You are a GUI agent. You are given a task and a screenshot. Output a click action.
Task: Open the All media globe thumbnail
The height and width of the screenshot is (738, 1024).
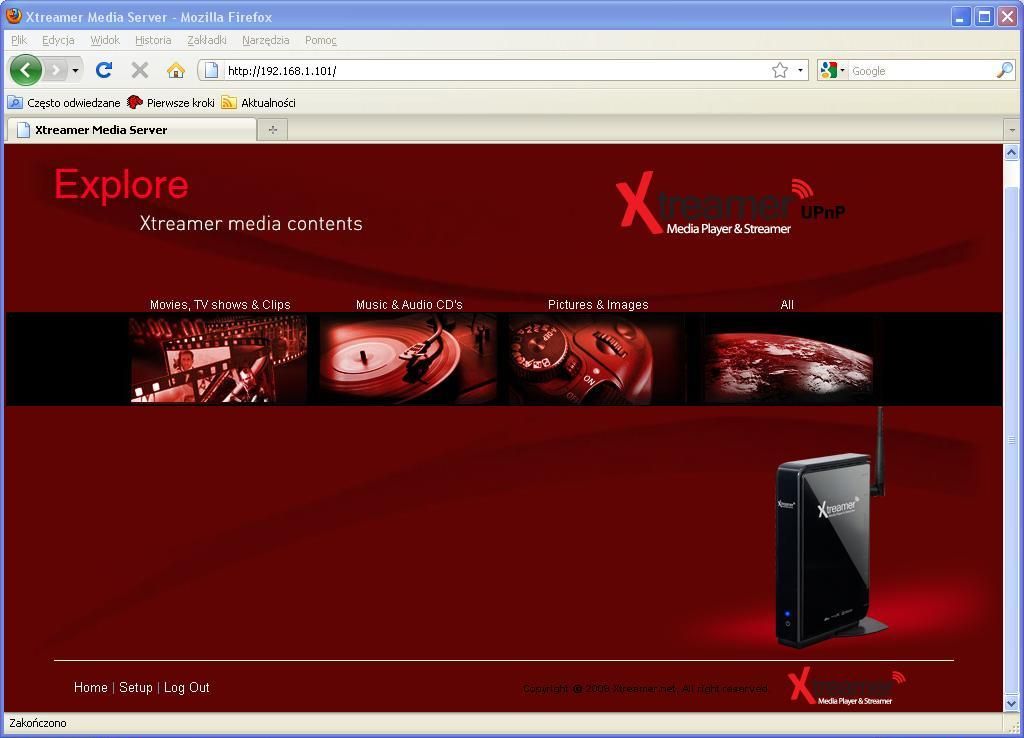(788, 359)
